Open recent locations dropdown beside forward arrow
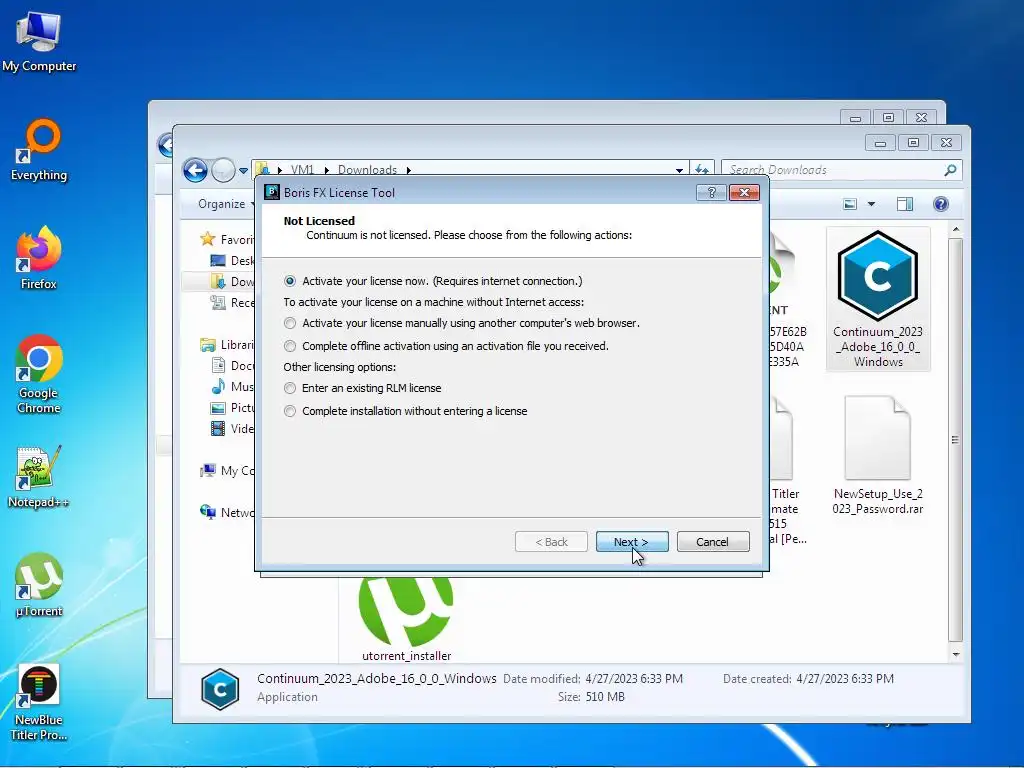This screenshot has width=1024, height=768. (243, 170)
